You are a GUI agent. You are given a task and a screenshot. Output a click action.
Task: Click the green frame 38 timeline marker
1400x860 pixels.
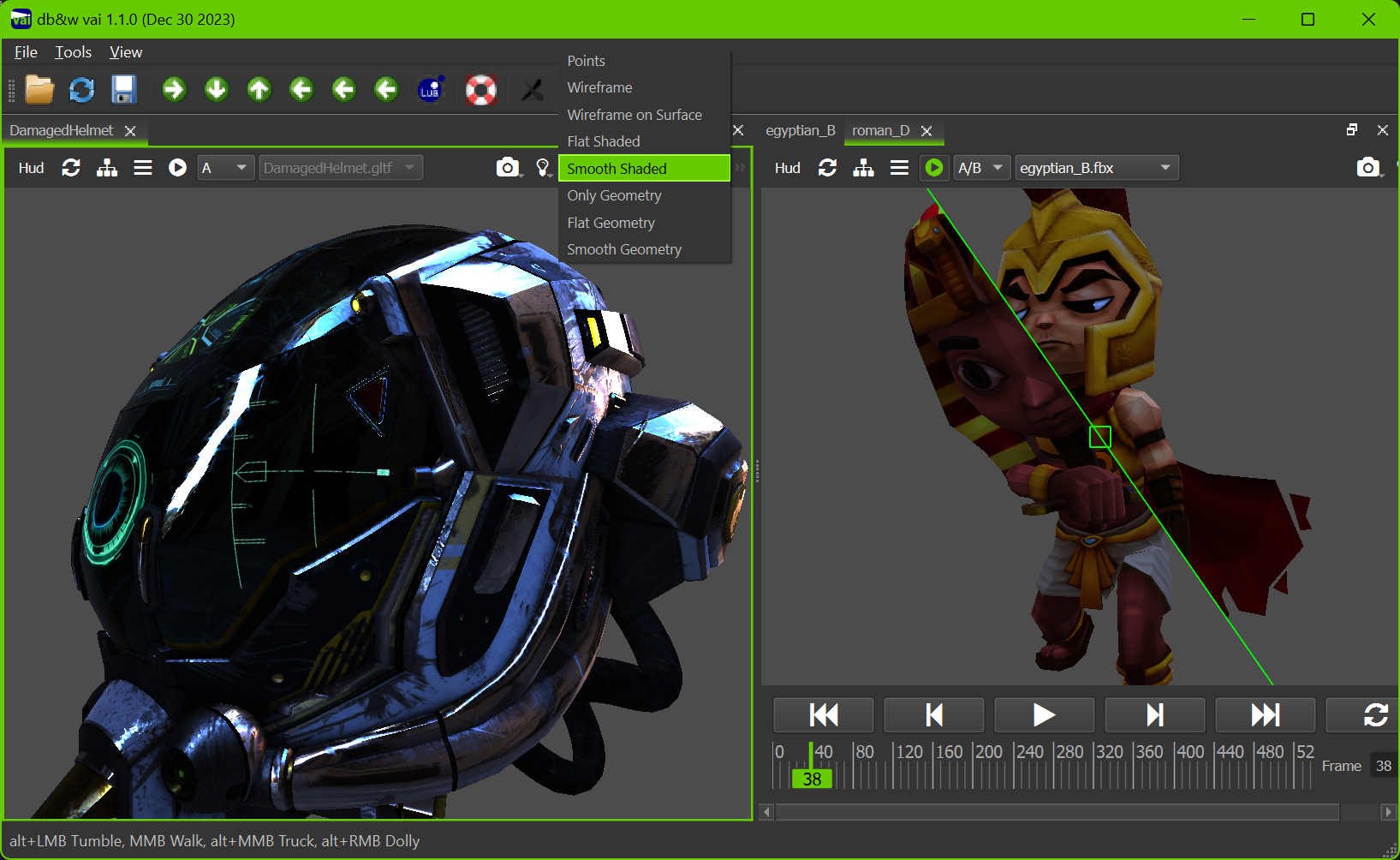point(812,779)
